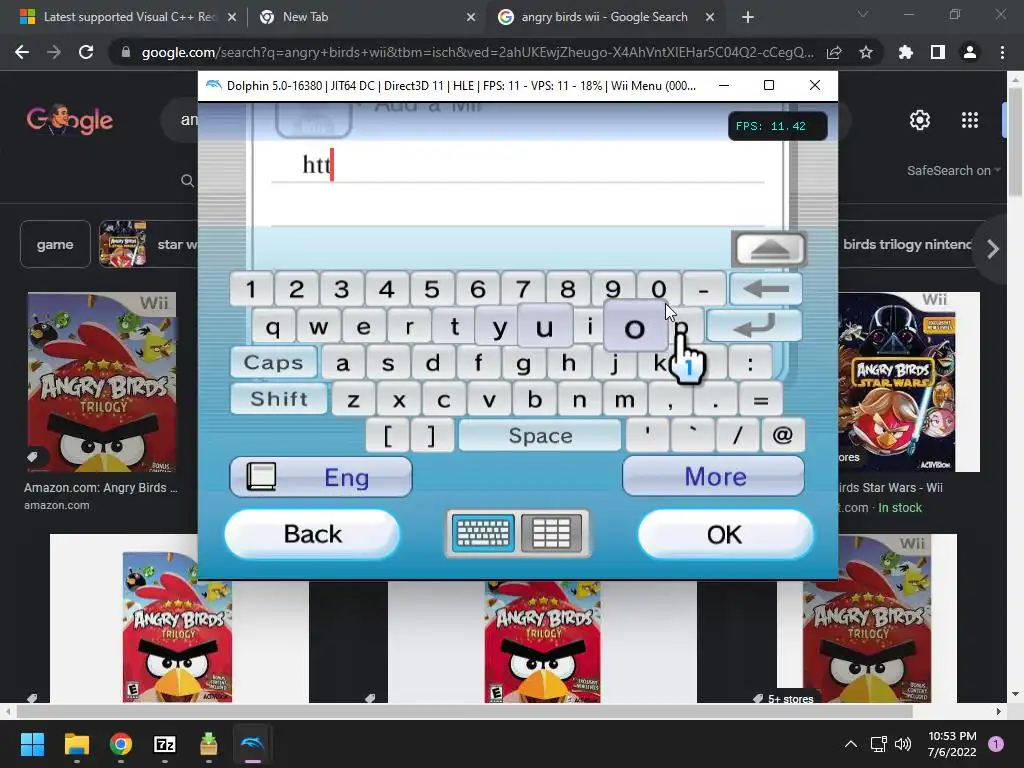1024x768 pixels.
Task: Advance filter chips with right chevron
Action: coord(993,249)
